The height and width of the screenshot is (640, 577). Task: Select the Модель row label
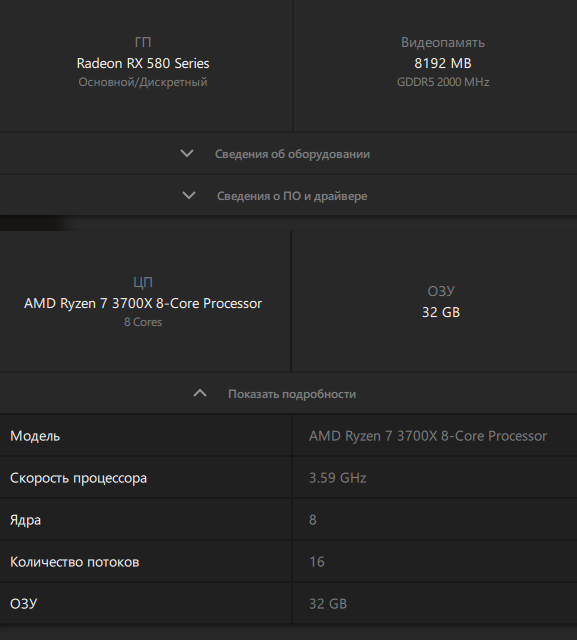[35, 436]
